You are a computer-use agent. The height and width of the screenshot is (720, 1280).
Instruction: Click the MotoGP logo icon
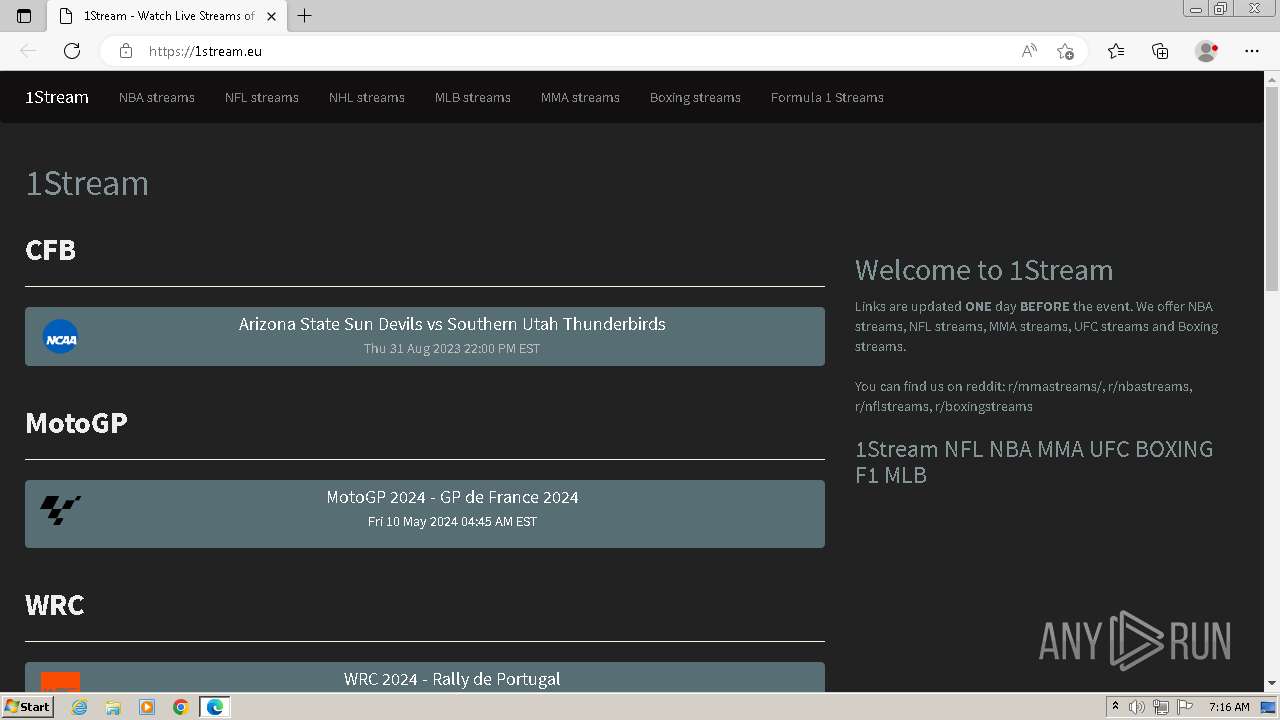tap(60, 510)
